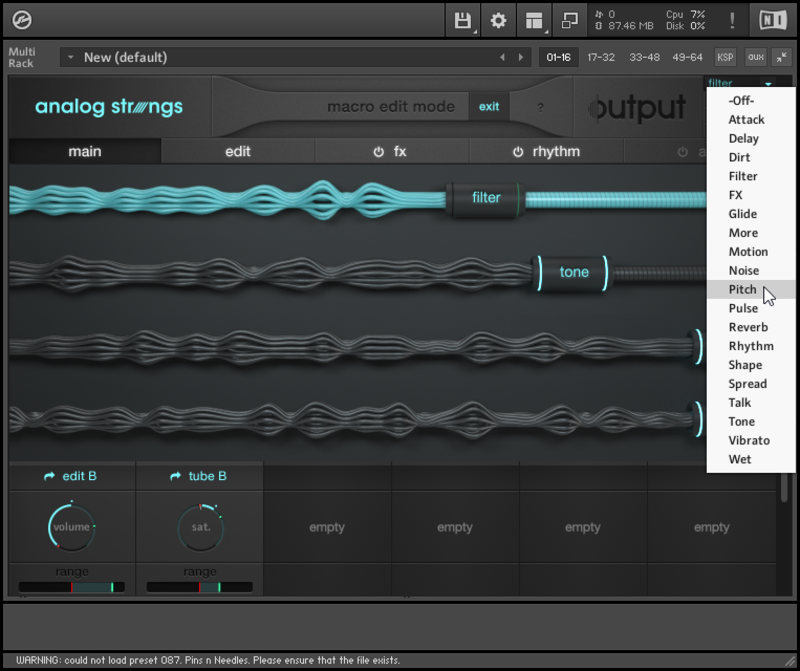The width and height of the screenshot is (800, 671).
Task: Click the preset load WARNING status message
Action: [x=208, y=660]
